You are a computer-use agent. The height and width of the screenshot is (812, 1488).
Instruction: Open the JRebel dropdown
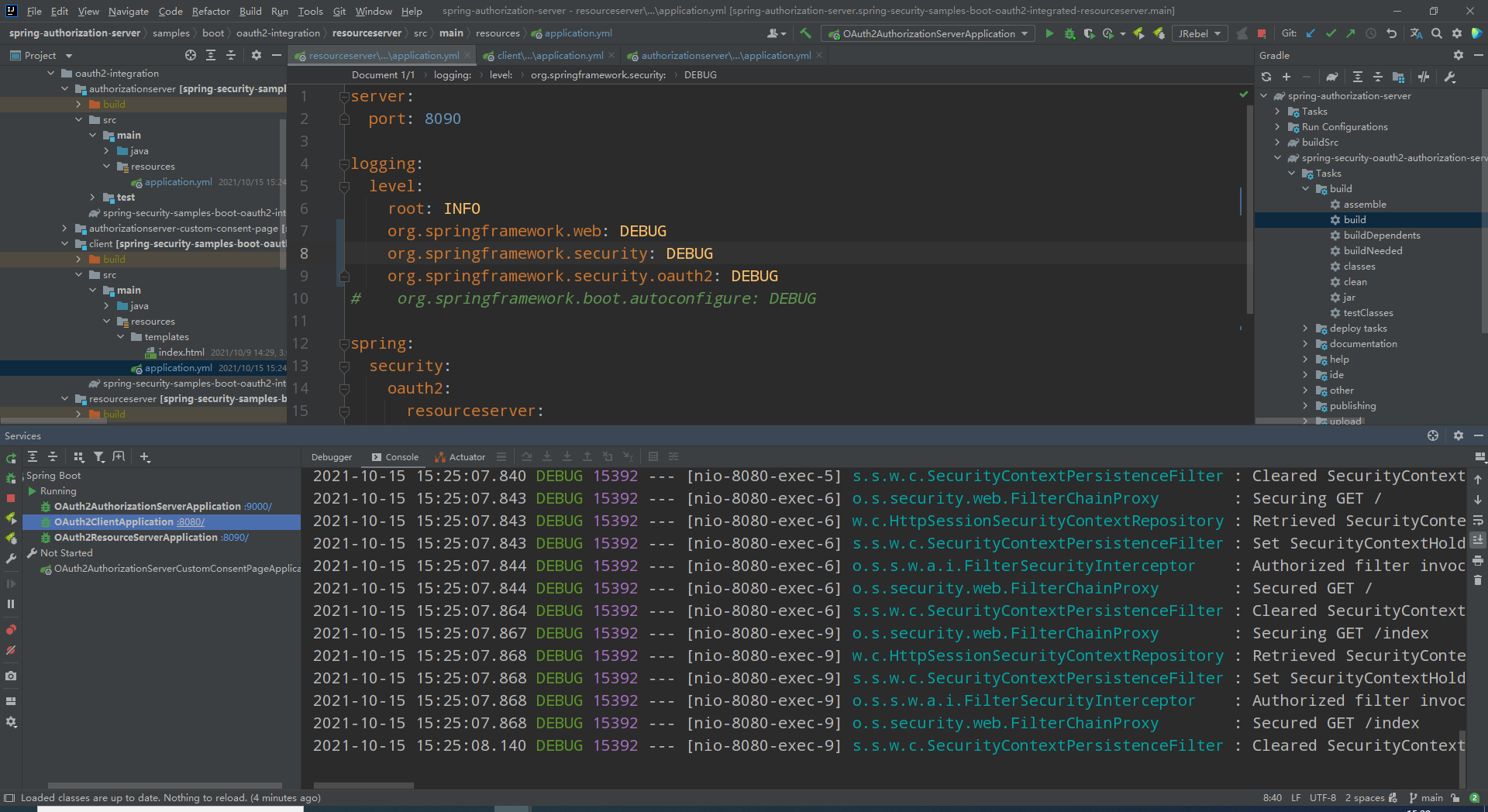click(1199, 33)
